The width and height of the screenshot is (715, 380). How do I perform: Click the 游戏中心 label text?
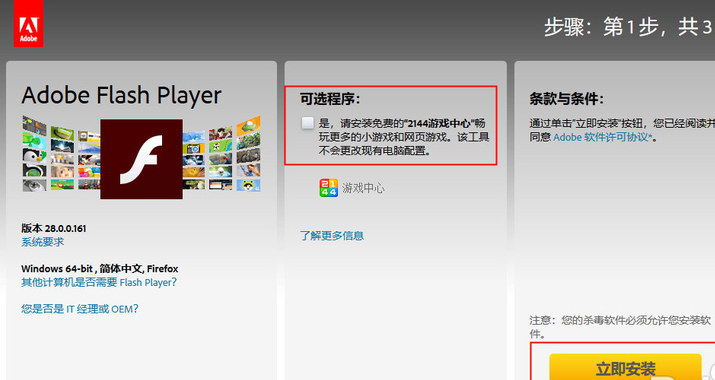pyautogui.click(x=363, y=188)
